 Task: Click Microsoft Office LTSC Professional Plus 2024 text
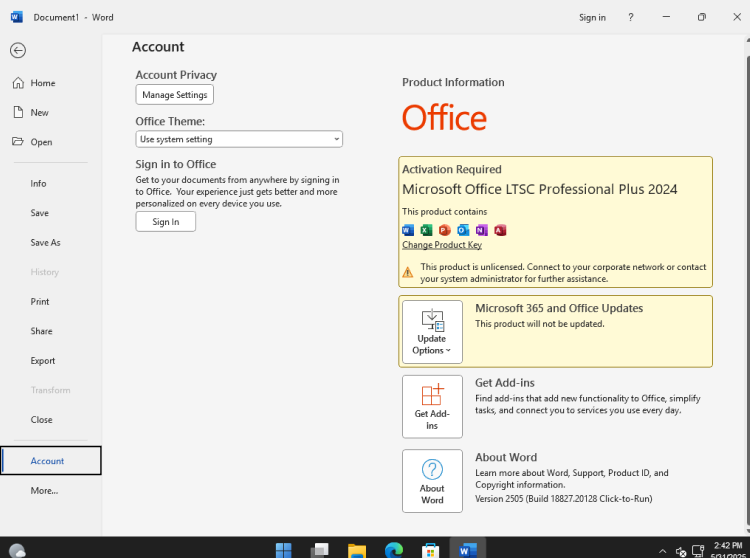(x=540, y=189)
